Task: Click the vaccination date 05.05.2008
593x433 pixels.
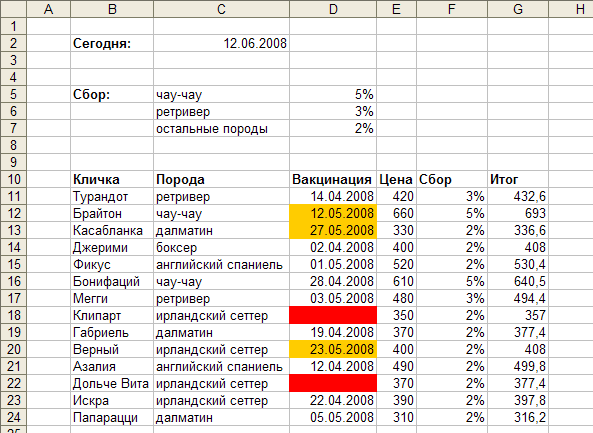Action: tap(333, 418)
